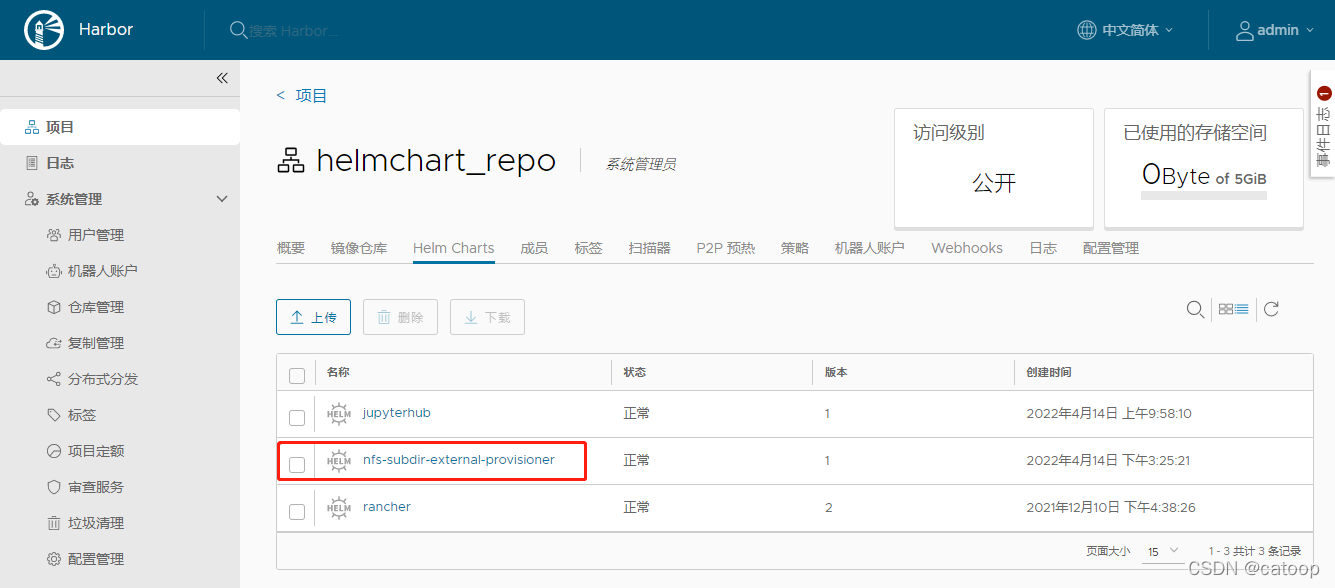1335x588 pixels.
Task: Check the jupyterhub row checkbox
Action: (x=297, y=418)
